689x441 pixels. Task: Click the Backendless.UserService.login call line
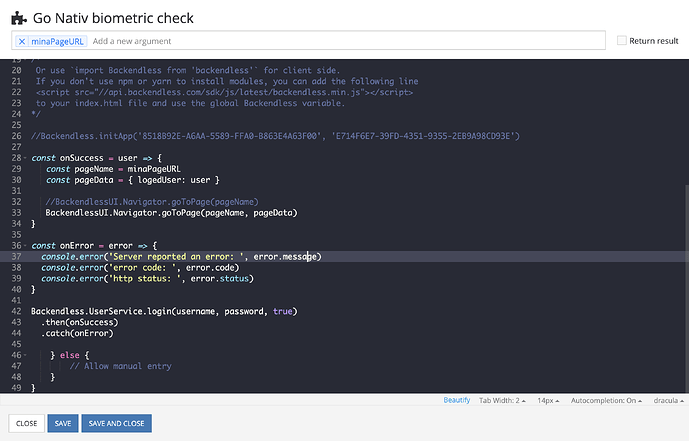(x=164, y=311)
